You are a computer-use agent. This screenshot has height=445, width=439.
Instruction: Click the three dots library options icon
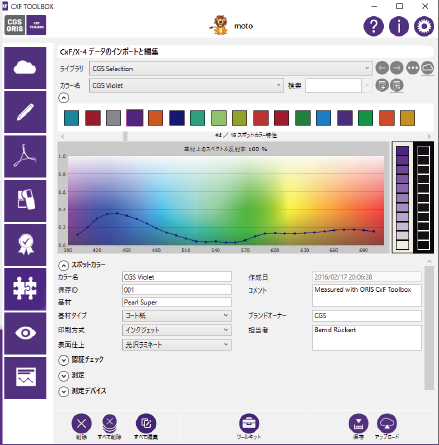(413, 68)
